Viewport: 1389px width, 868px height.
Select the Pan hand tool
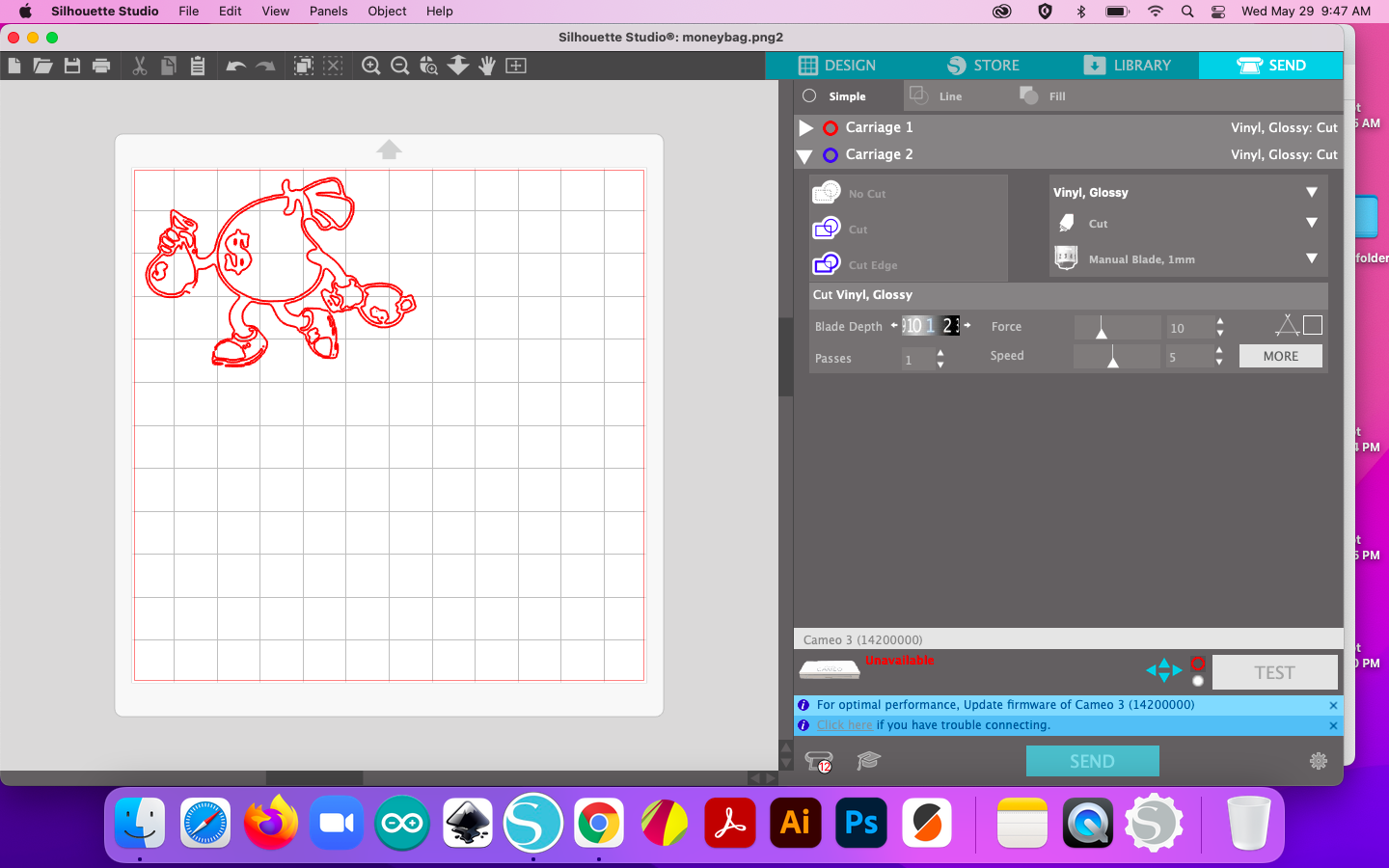tap(487, 66)
